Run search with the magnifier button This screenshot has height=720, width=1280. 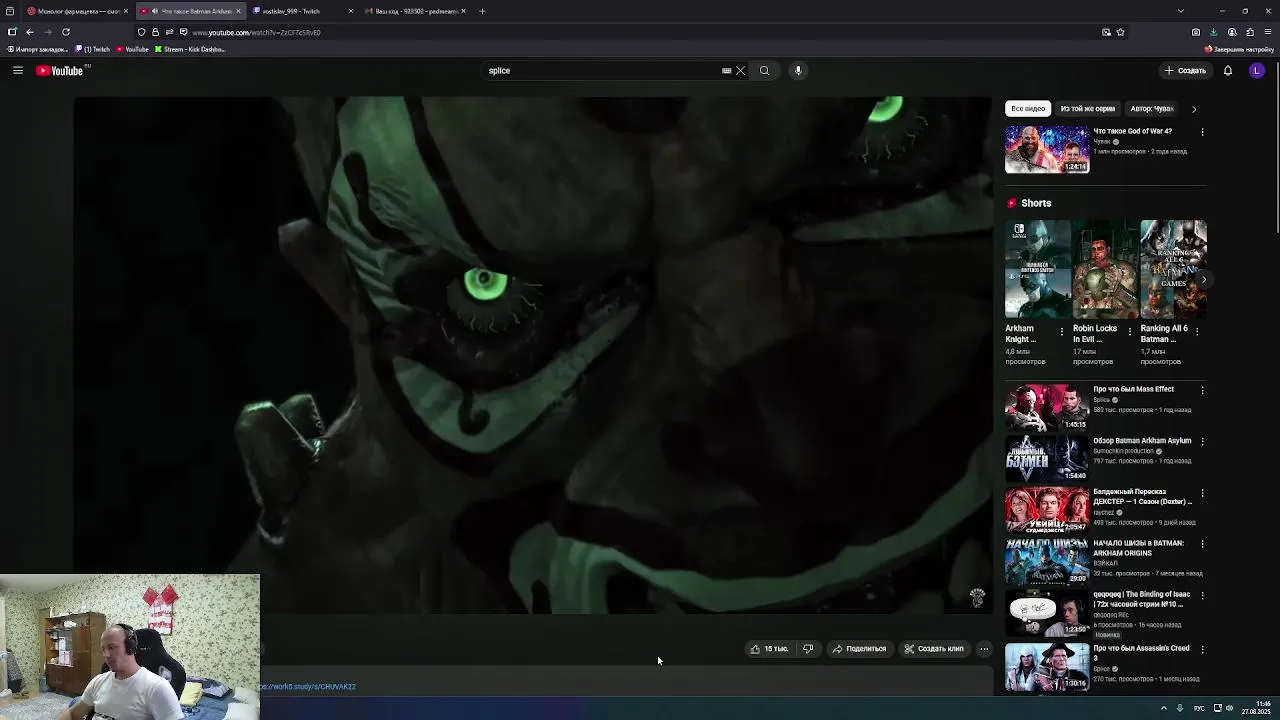(764, 70)
